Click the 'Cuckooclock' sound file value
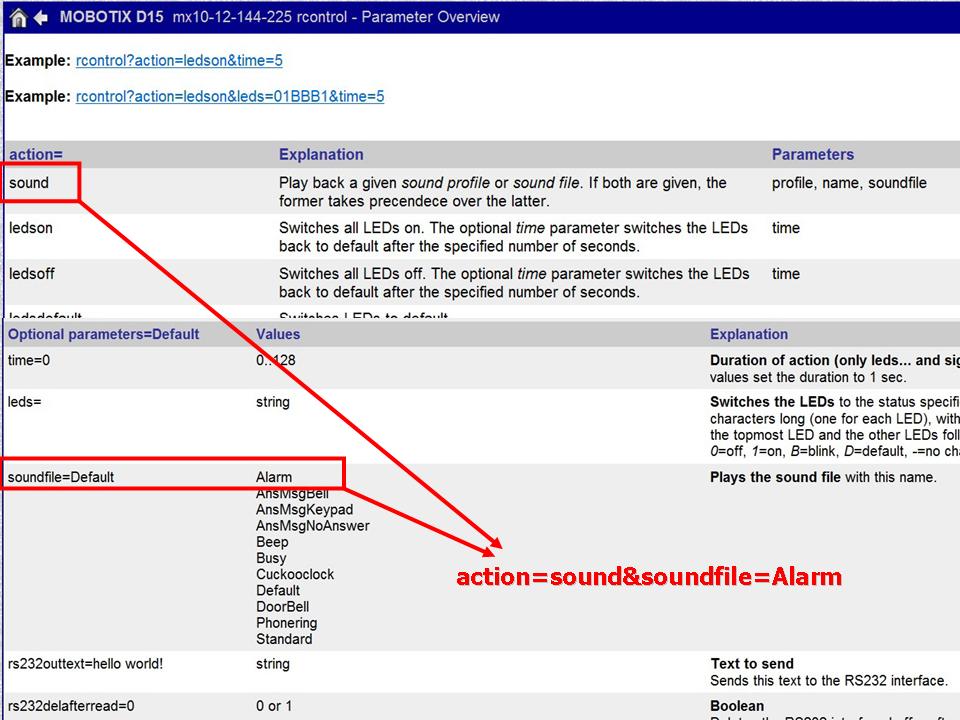960x720 pixels. click(x=294, y=574)
